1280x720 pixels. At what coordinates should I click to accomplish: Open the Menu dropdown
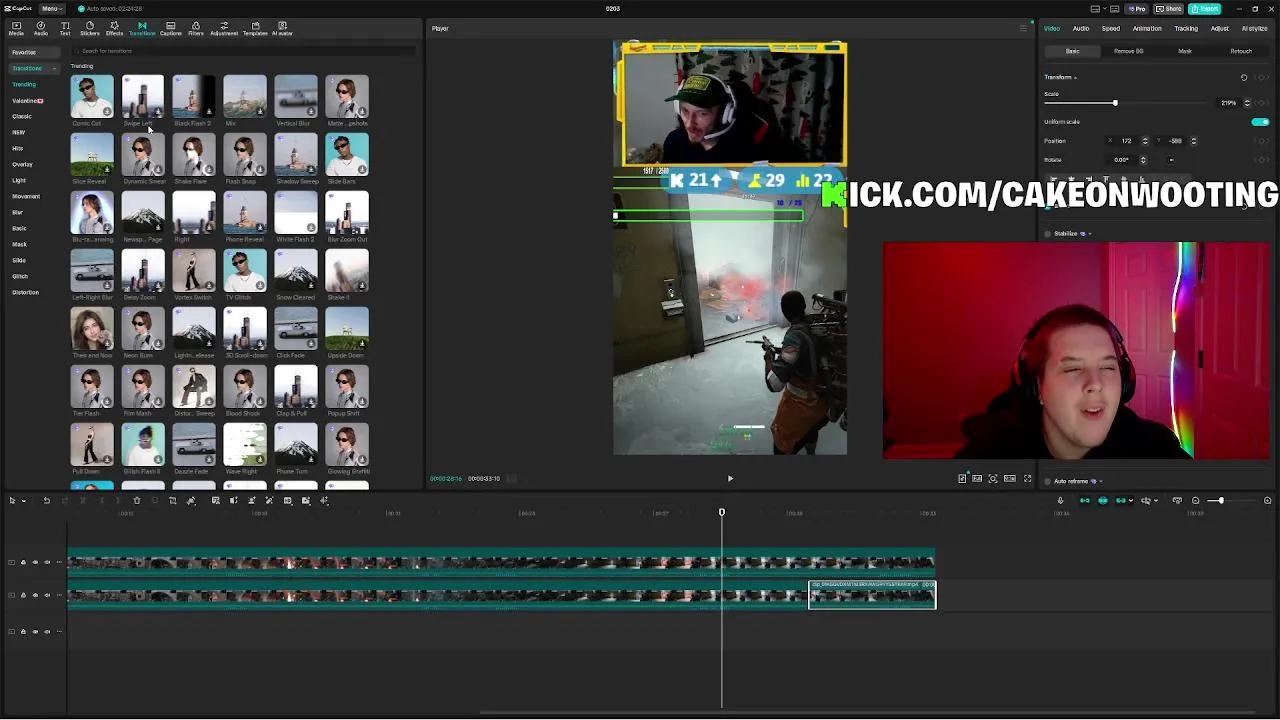[x=50, y=9]
